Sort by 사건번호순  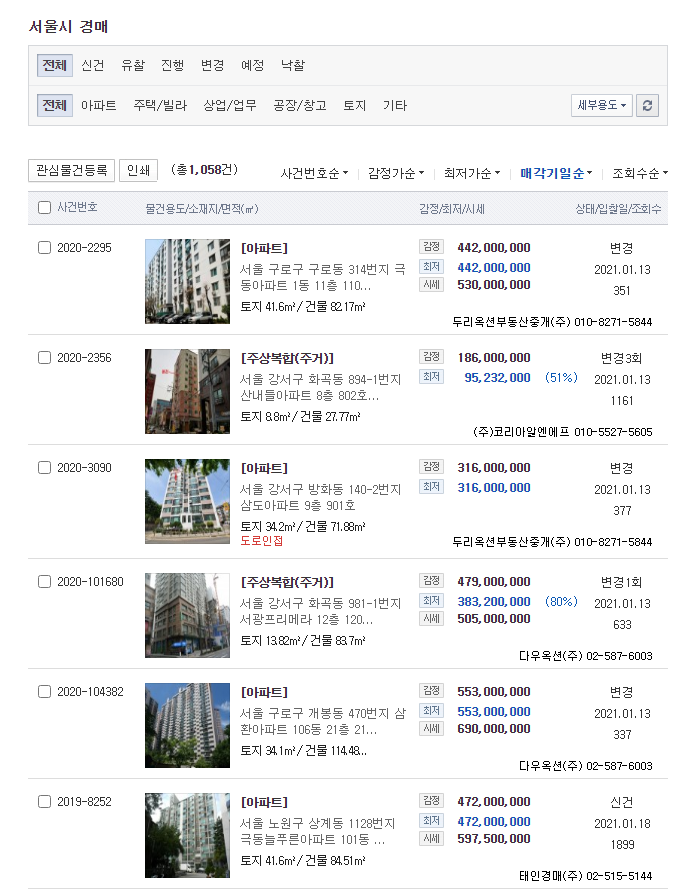click(314, 173)
